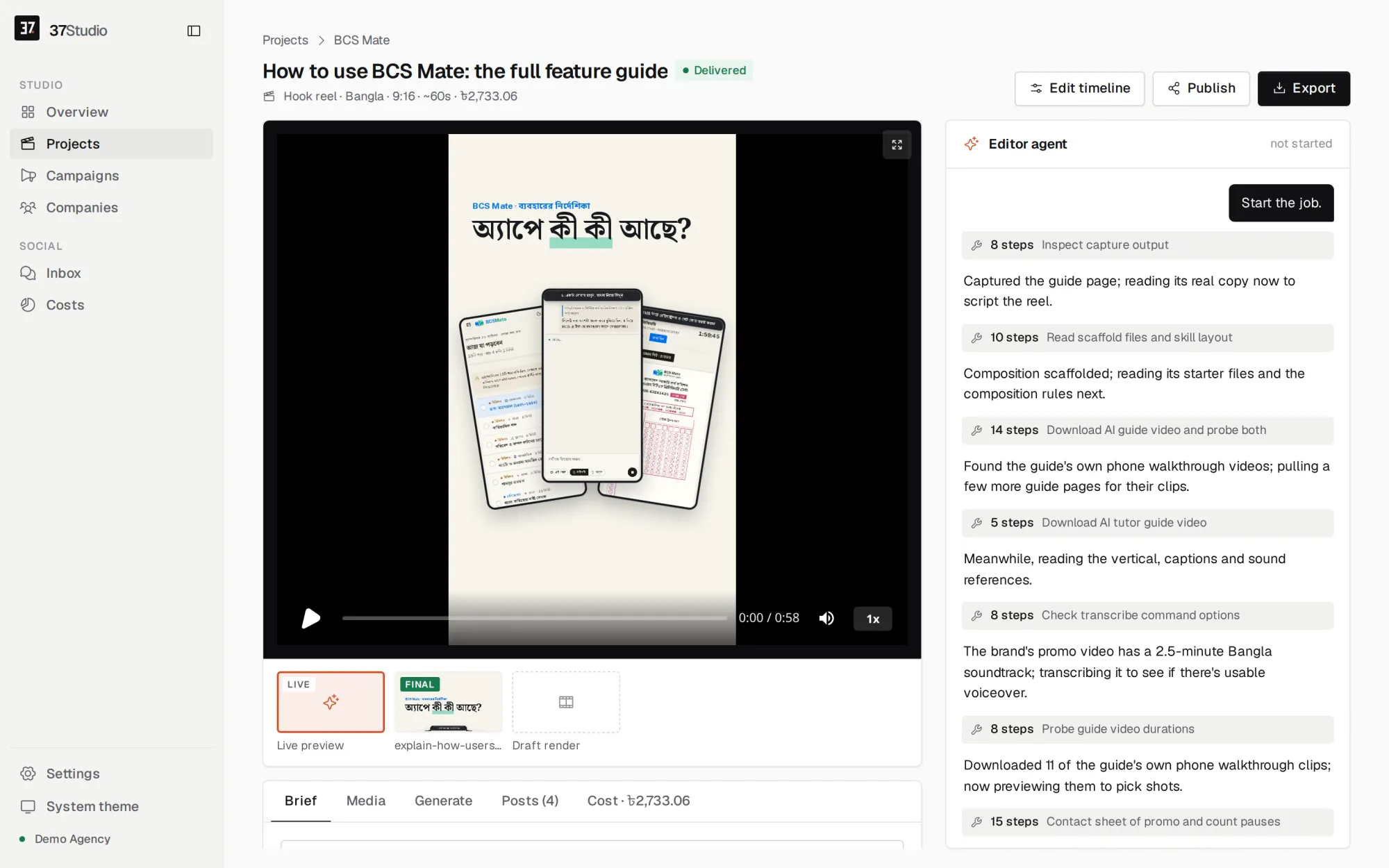Go to the Companies section
Viewport: 1389px width, 868px height.
111,208
